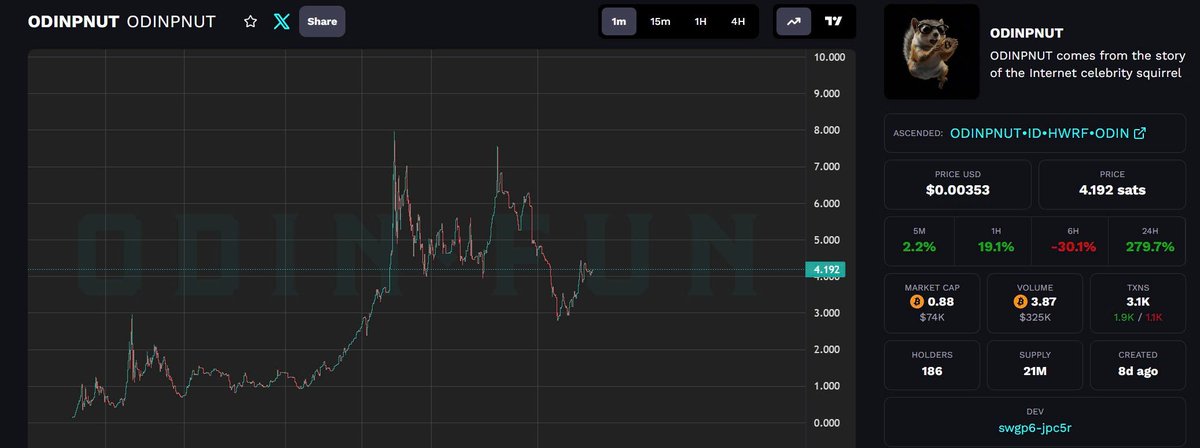Select the 1H chart interval
Screen dimensions: 1200x448
click(x=700, y=21)
